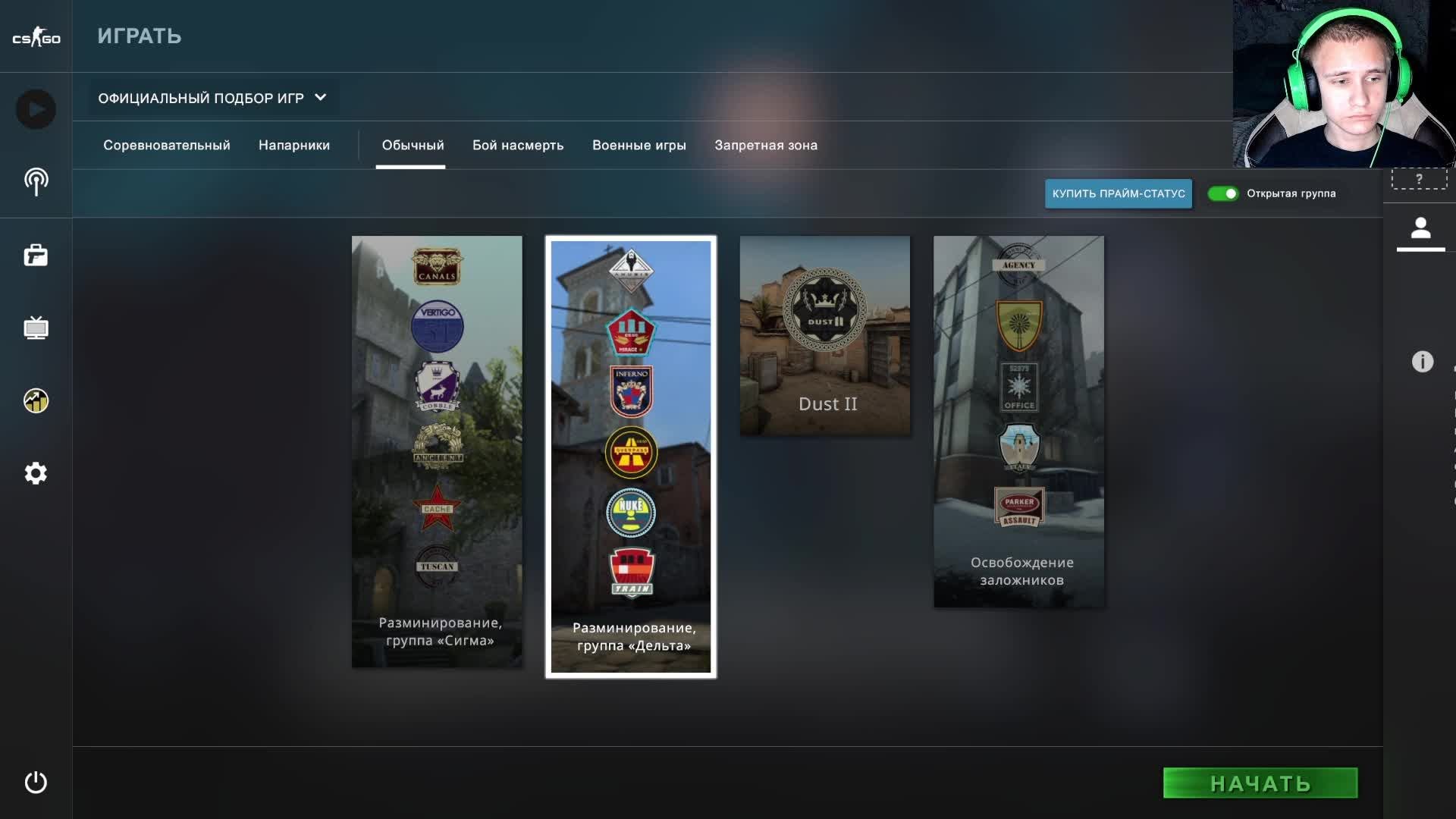
Task: Expand Официальный подбор игр dropdown
Action: (x=212, y=98)
